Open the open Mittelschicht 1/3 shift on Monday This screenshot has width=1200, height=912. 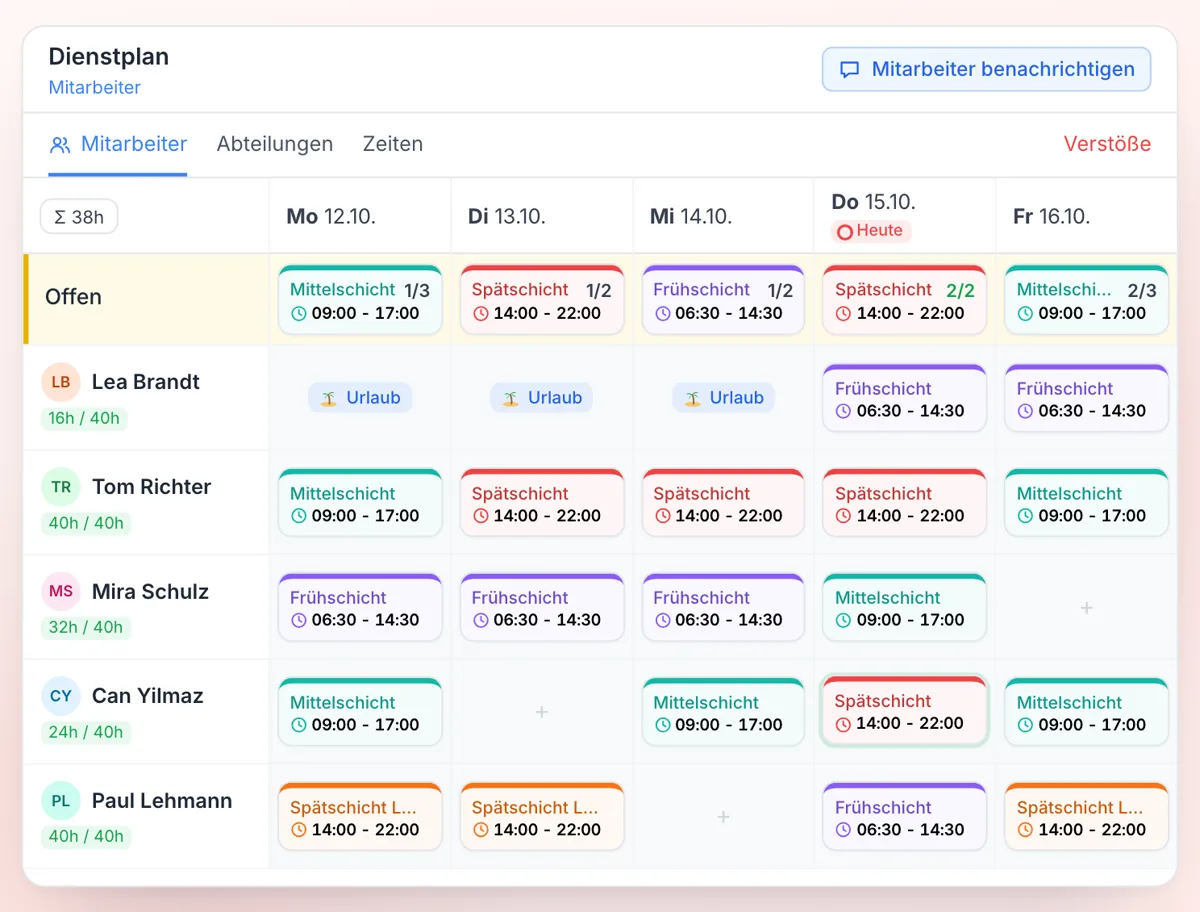(x=360, y=300)
